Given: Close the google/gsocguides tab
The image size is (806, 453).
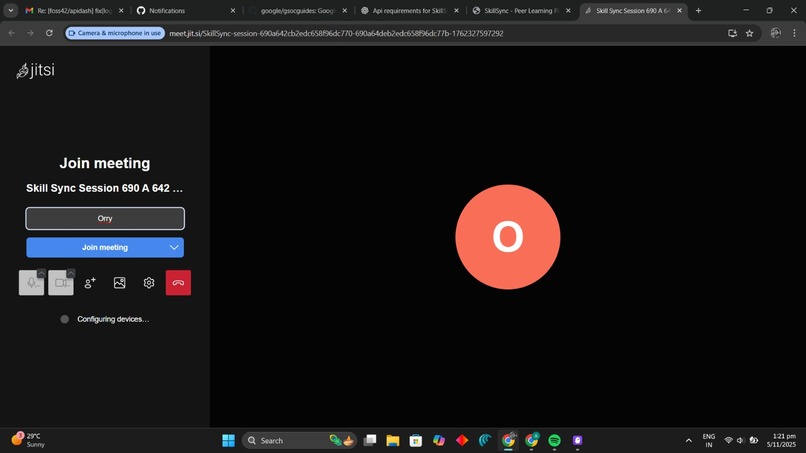Looking at the screenshot, I should click(x=344, y=10).
